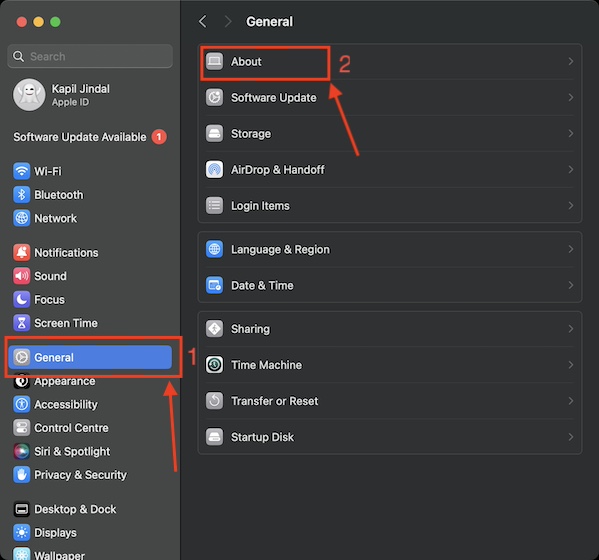
Task: Click the magnifier icon in Search
Action: click(18, 57)
